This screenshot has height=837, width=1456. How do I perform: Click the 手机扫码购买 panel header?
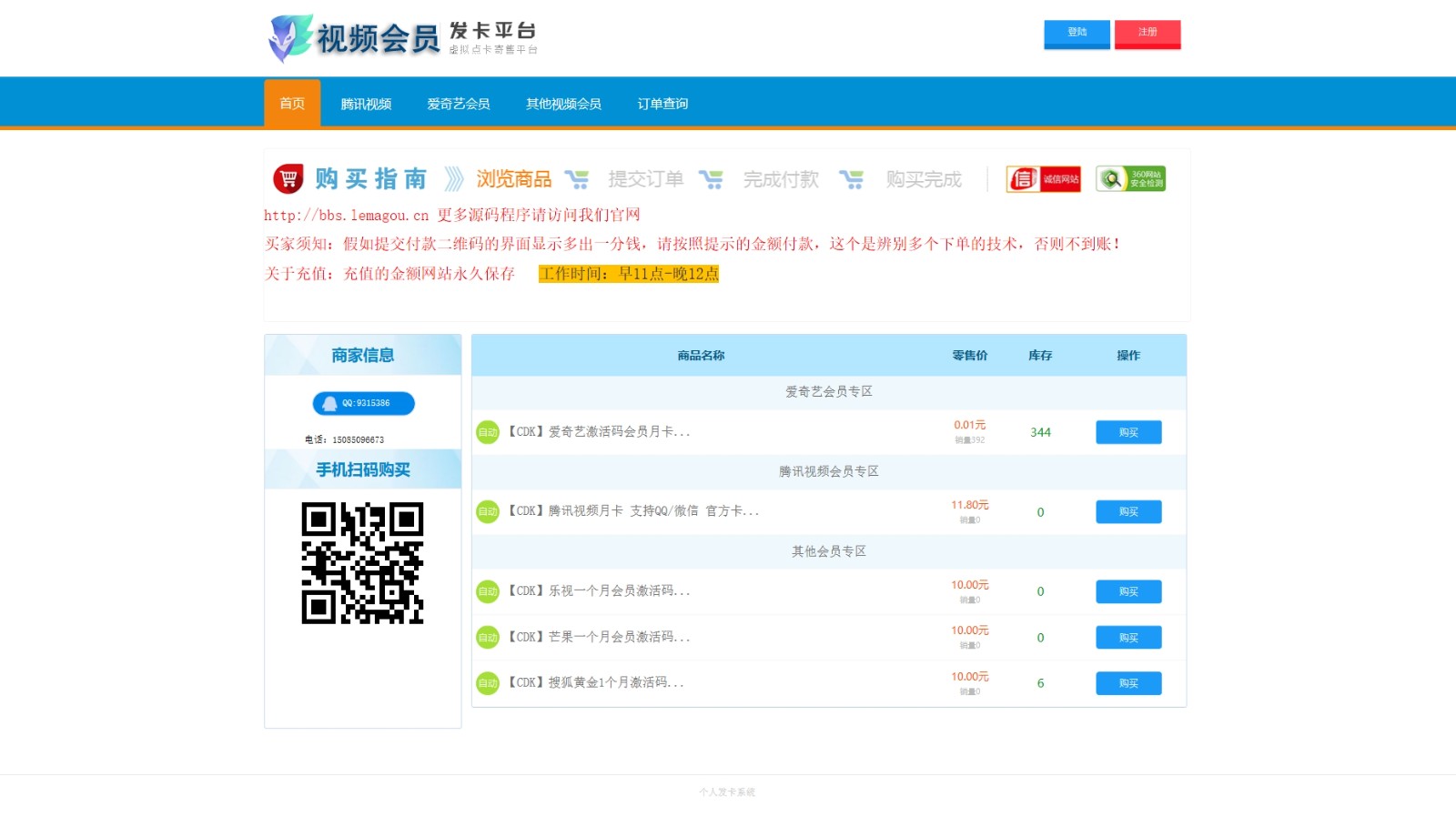tap(362, 469)
